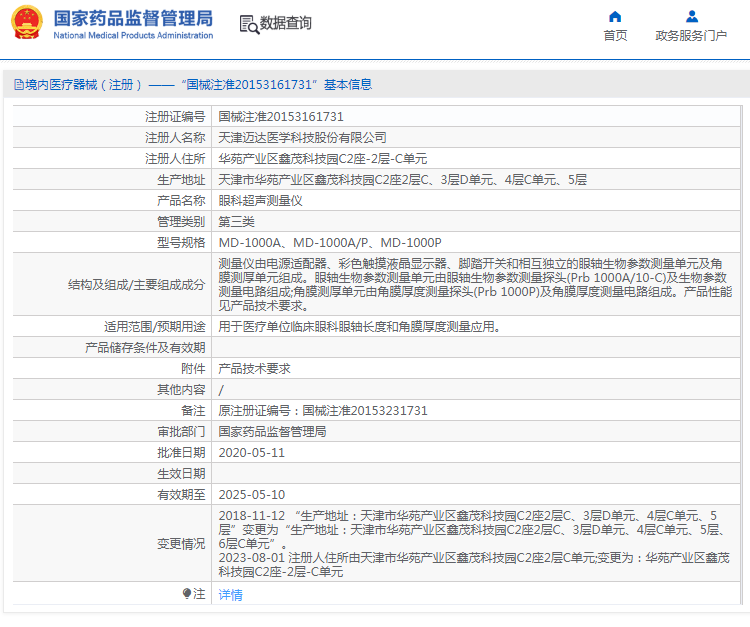Click the 附件 row label
This screenshot has width=750, height=627.
pos(193,369)
